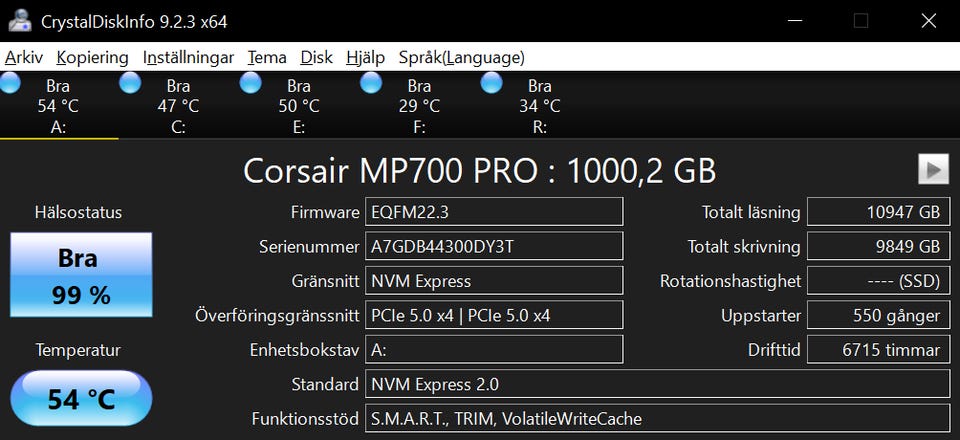Minimize the CrystalDiskInfo window
The image size is (960, 440).
coord(795,21)
